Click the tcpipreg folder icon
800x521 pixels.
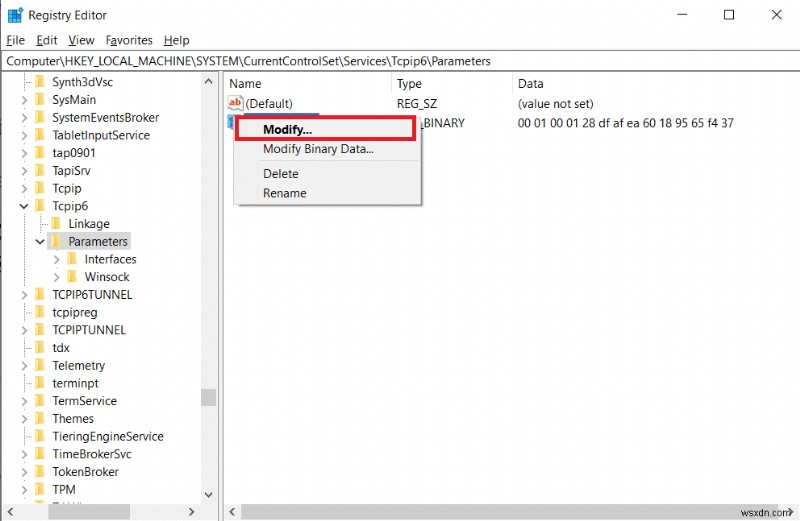[x=40, y=312]
